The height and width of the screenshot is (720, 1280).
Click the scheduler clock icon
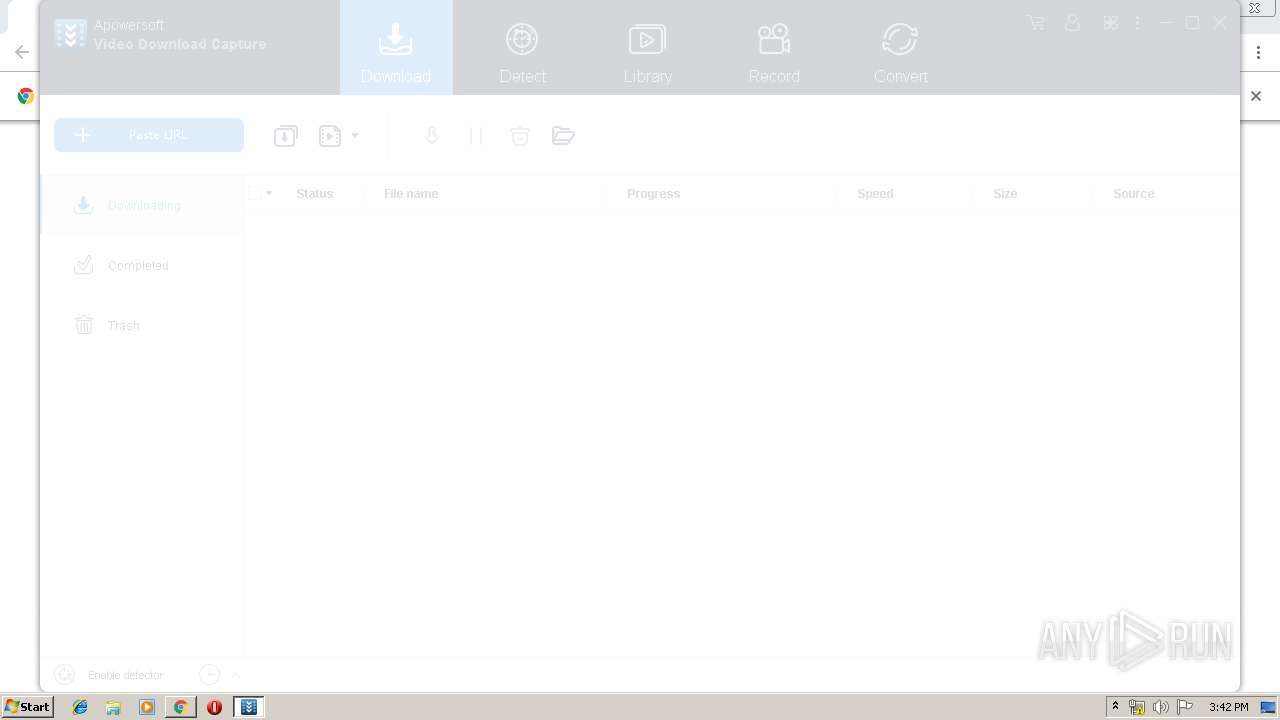tap(209, 675)
